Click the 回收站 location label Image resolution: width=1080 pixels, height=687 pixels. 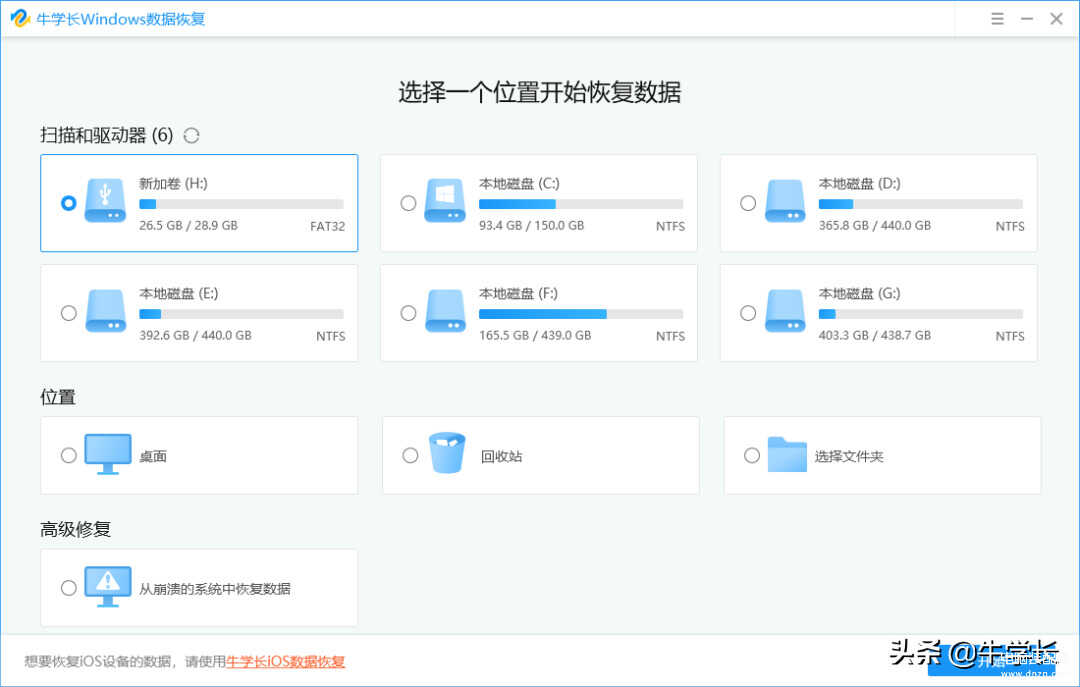point(501,456)
